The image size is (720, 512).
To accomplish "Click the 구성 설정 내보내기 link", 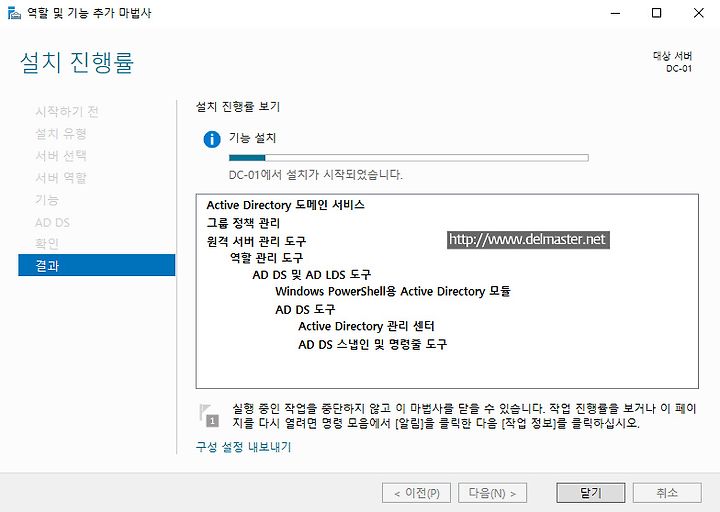I will click(243, 447).
